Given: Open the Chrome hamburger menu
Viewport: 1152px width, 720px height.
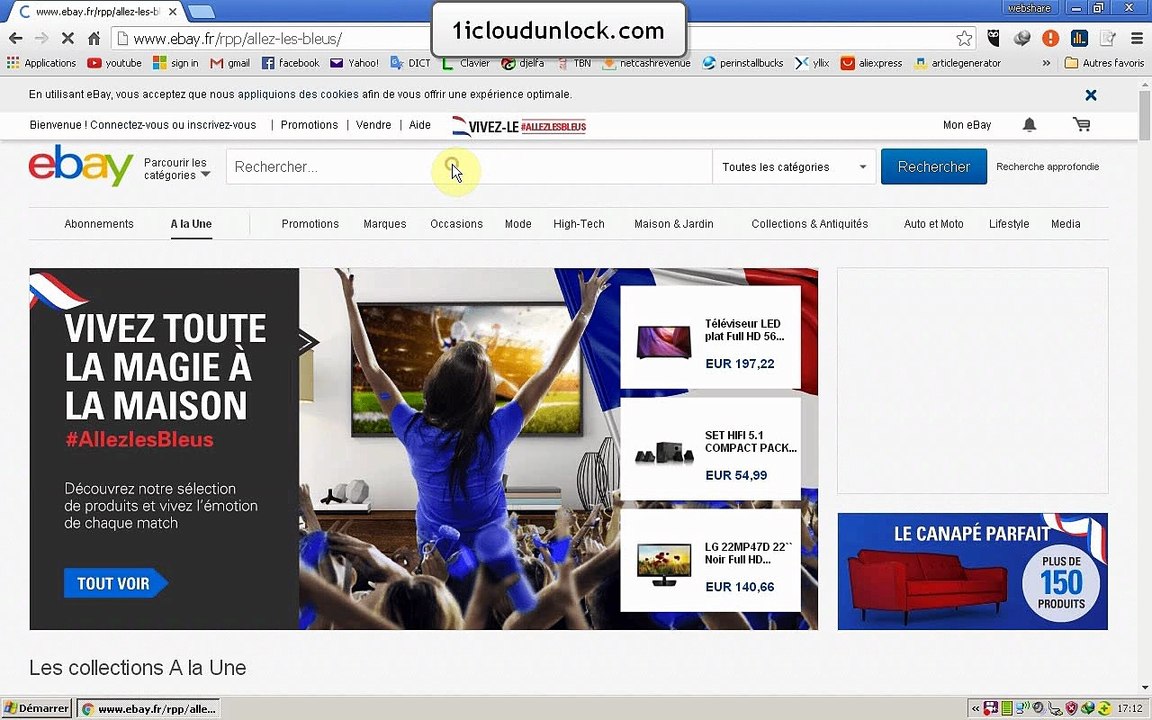Looking at the screenshot, I should (x=1137, y=38).
